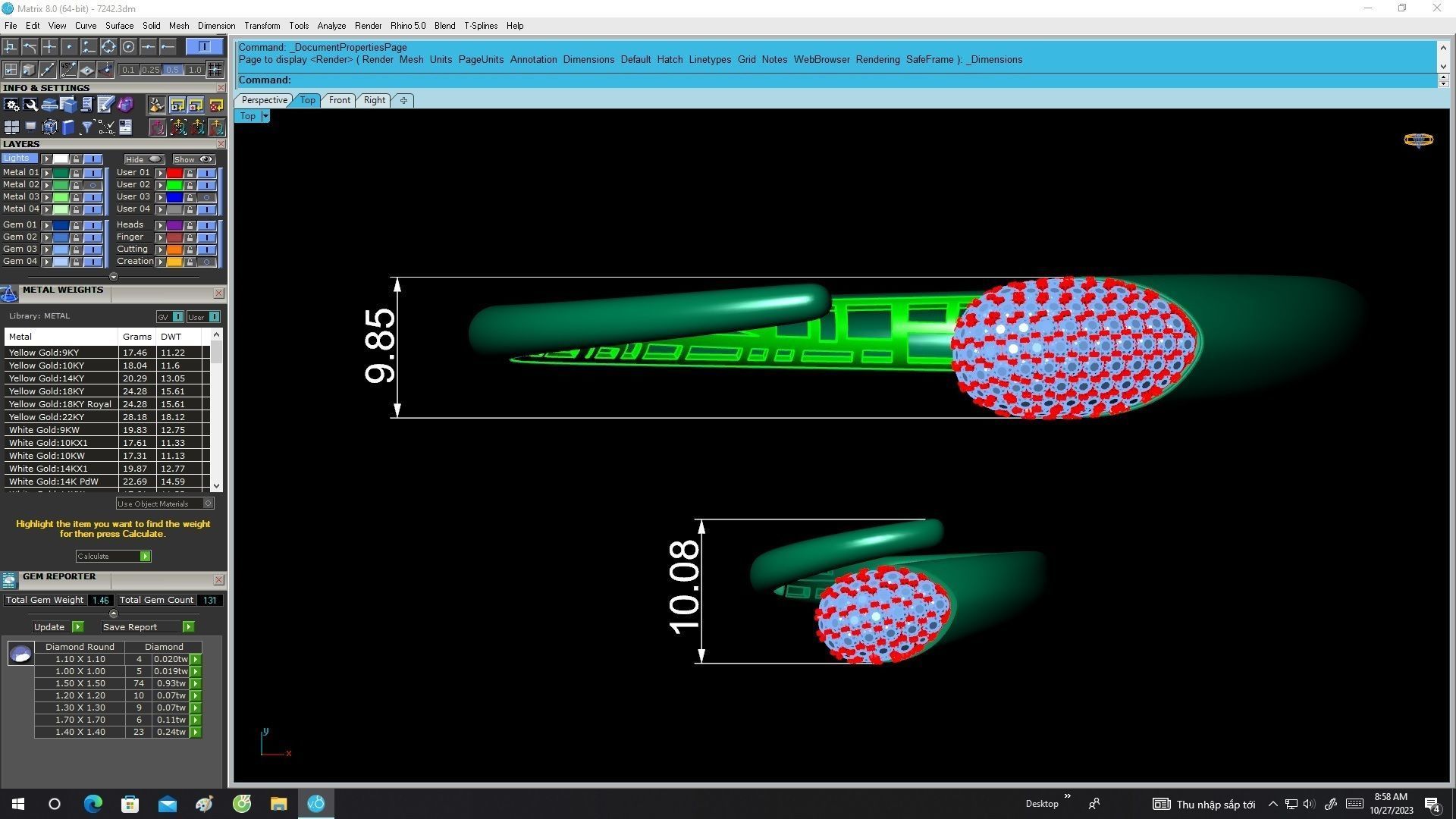This screenshot has height=819, width=1456.
Task: Click the 45° angle snap icon
Action: click(x=68, y=70)
